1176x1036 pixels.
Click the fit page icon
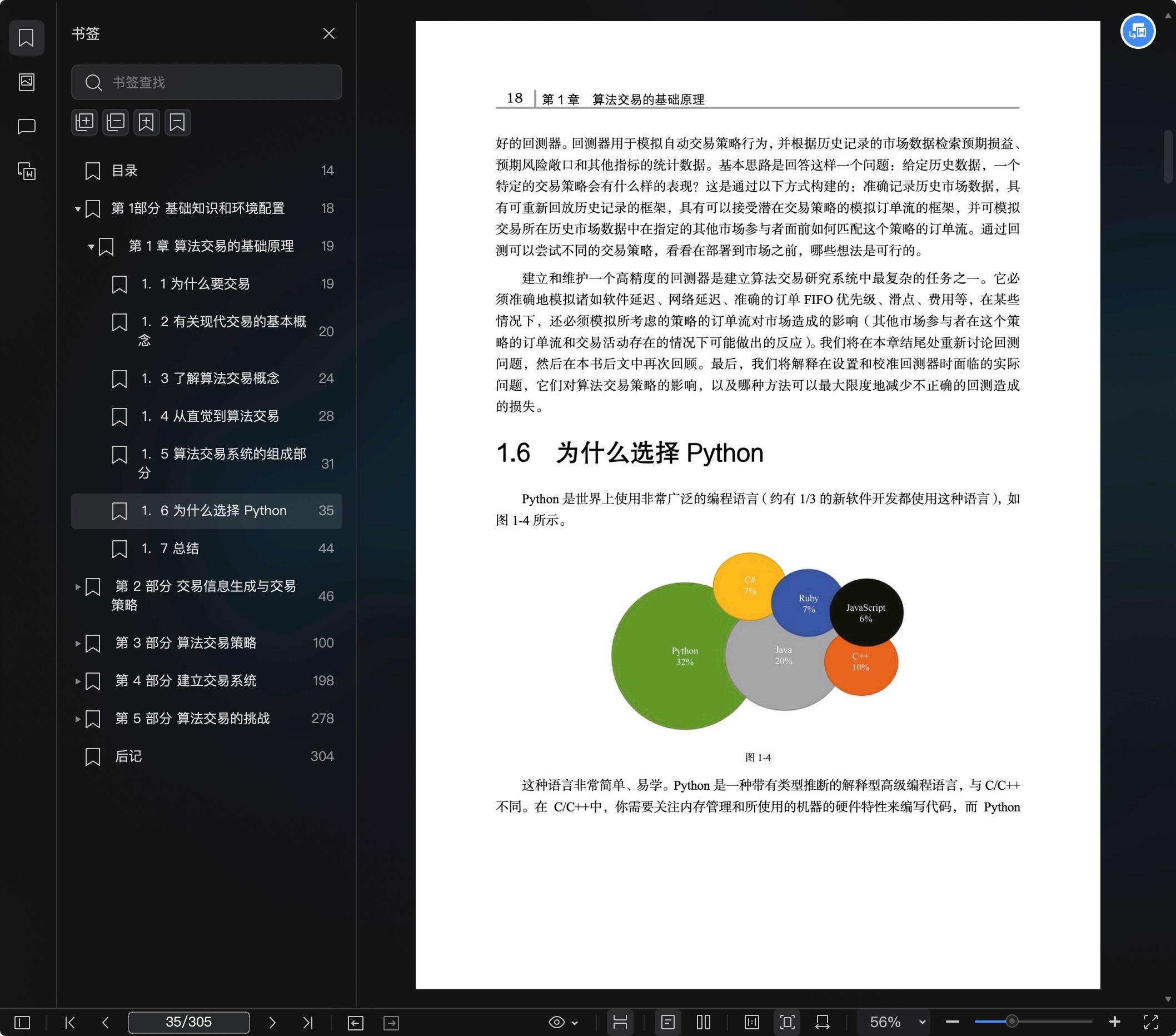pos(788,1022)
